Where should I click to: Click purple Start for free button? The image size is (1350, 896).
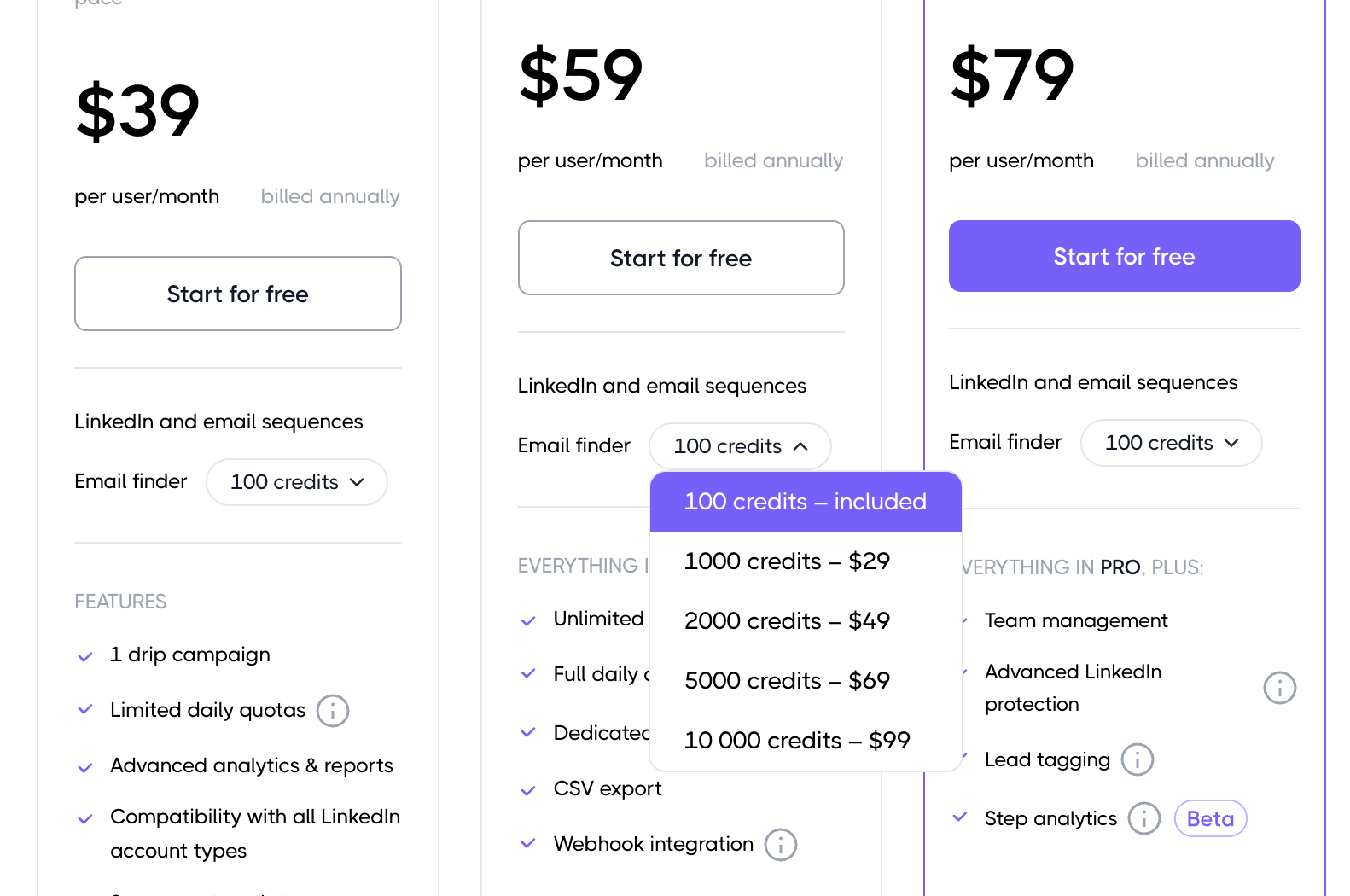click(1124, 257)
